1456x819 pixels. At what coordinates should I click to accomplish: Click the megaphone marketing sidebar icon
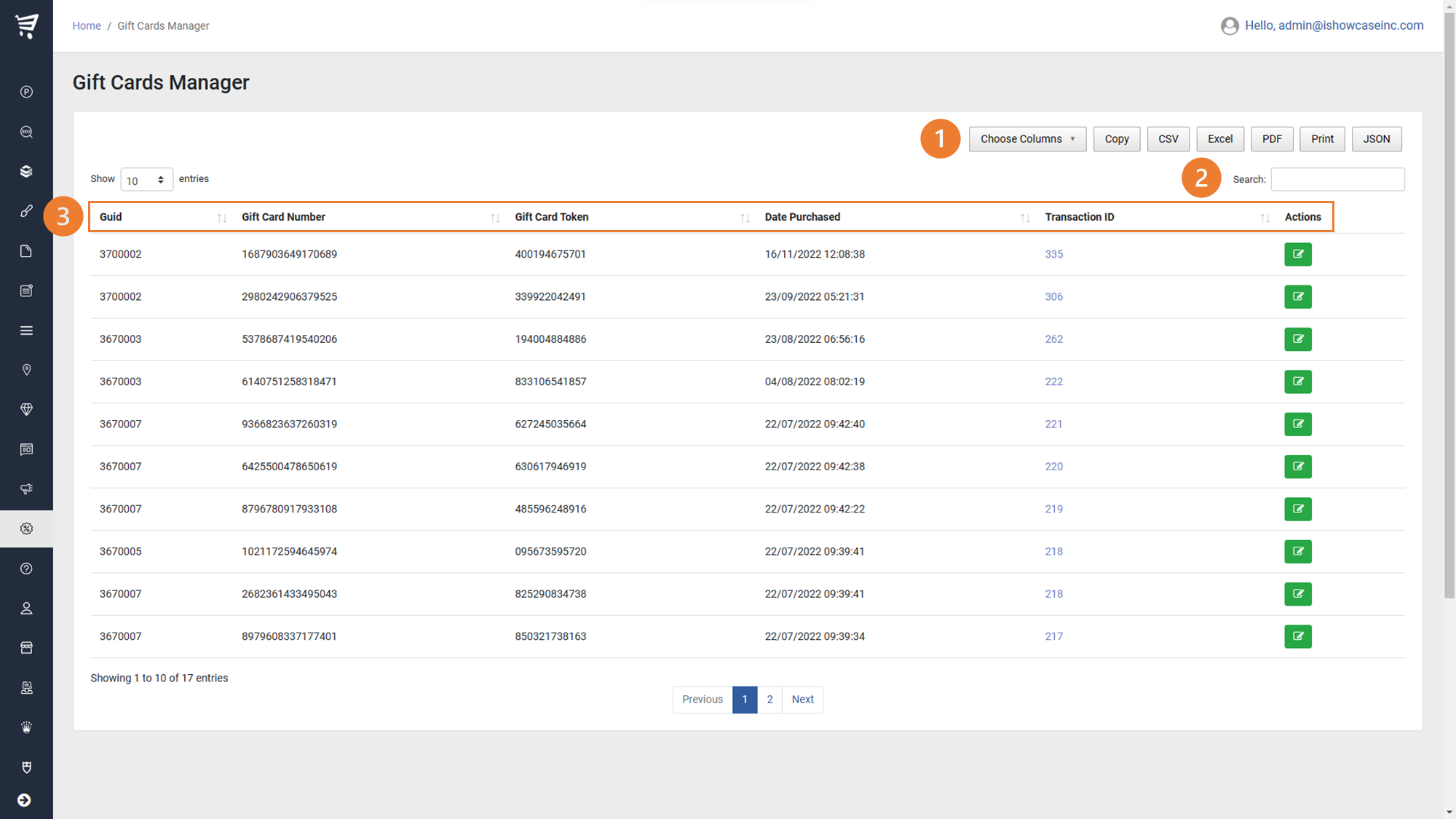26,488
